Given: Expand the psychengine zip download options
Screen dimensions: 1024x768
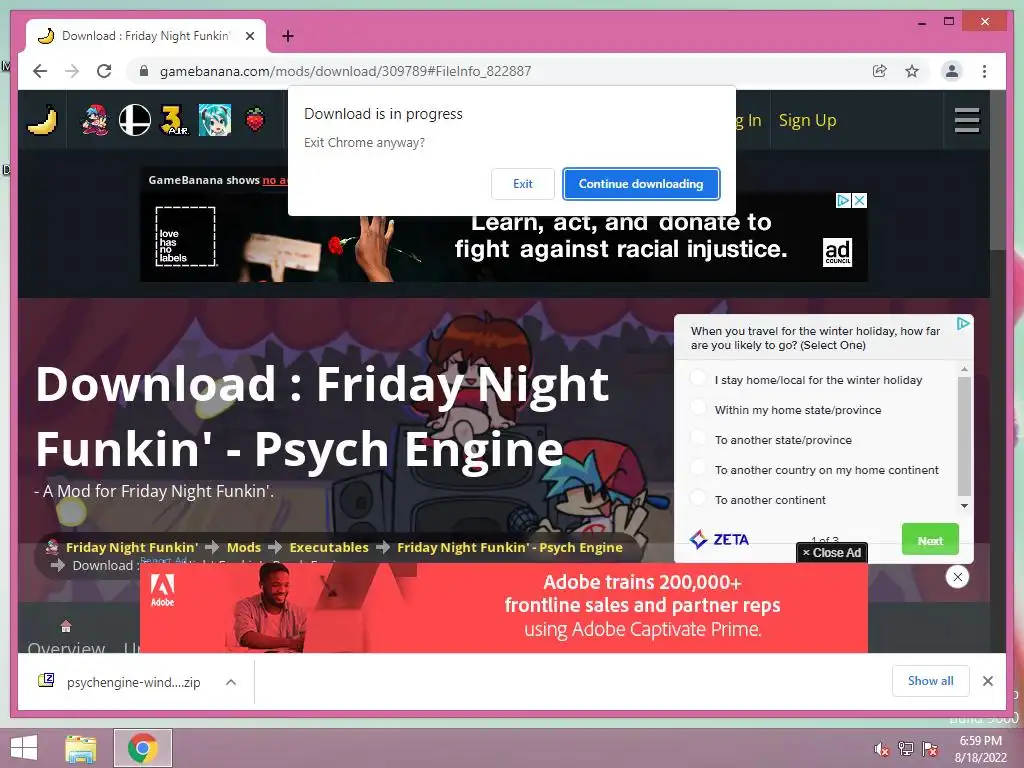Looking at the screenshot, I should (231, 682).
